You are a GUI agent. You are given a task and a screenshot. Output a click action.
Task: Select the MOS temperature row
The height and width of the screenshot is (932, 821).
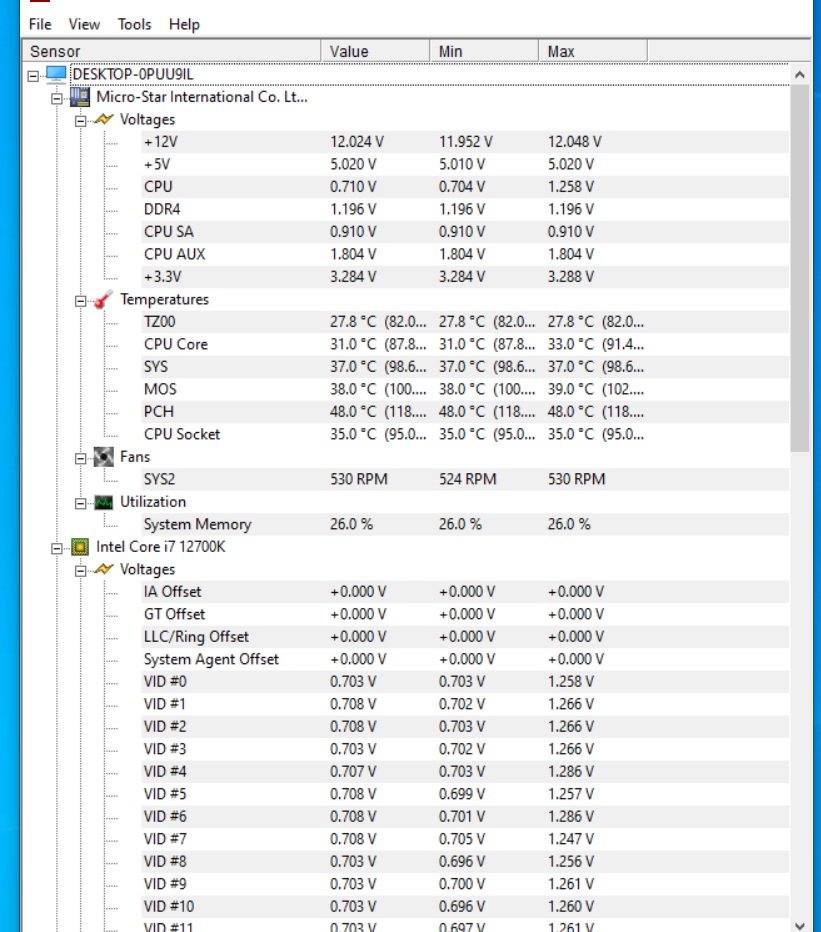tap(465, 389)
